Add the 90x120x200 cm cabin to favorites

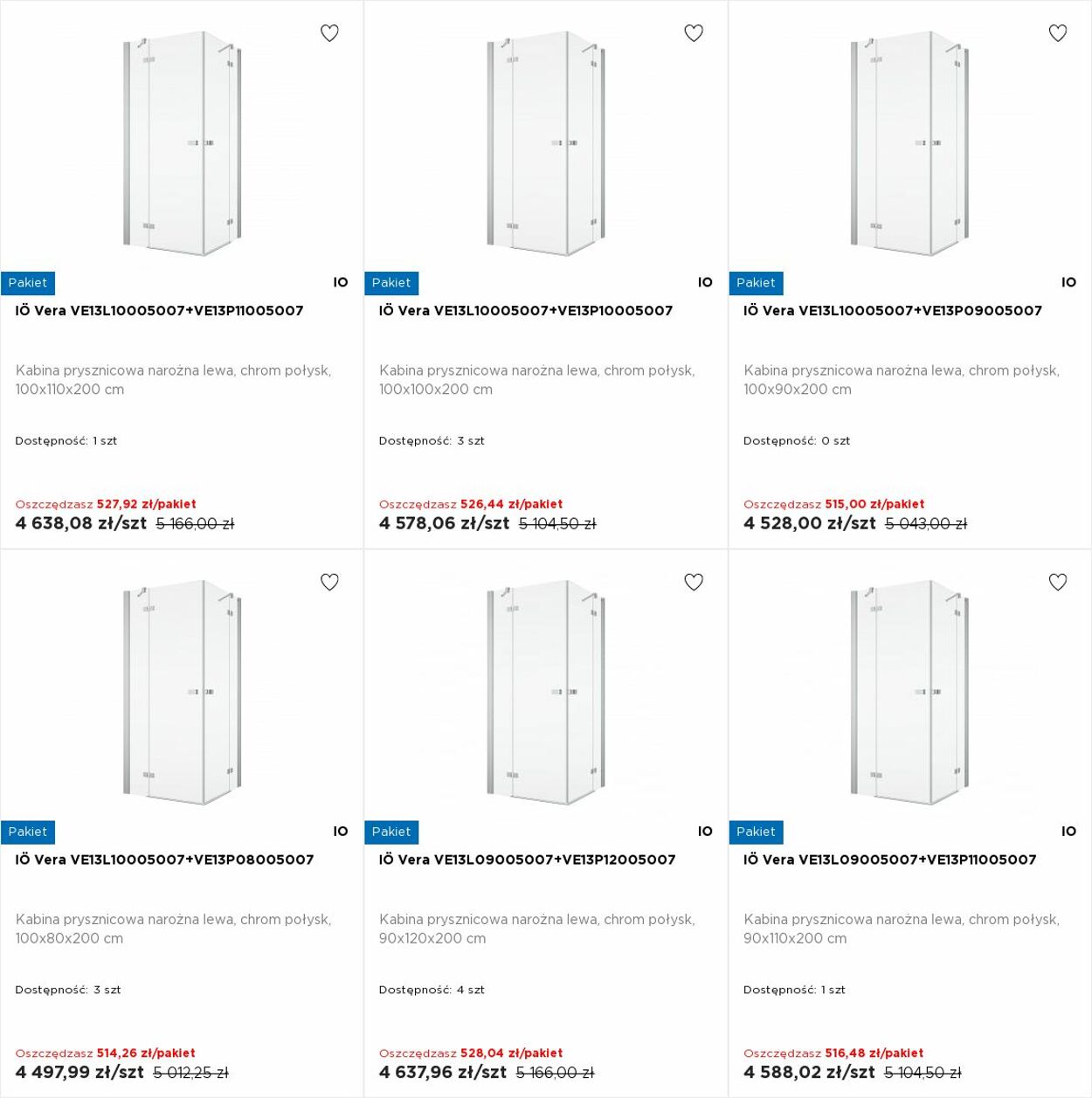[694, 582]
